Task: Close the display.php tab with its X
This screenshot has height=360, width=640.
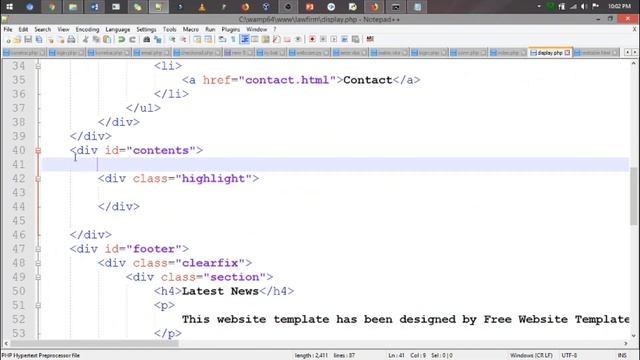Action: click(x=567, y=53)
